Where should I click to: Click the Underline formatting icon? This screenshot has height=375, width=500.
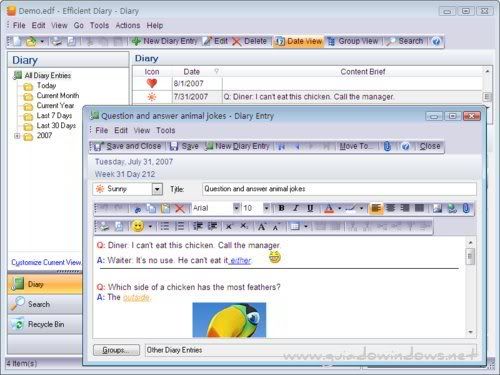click(310, 208)
